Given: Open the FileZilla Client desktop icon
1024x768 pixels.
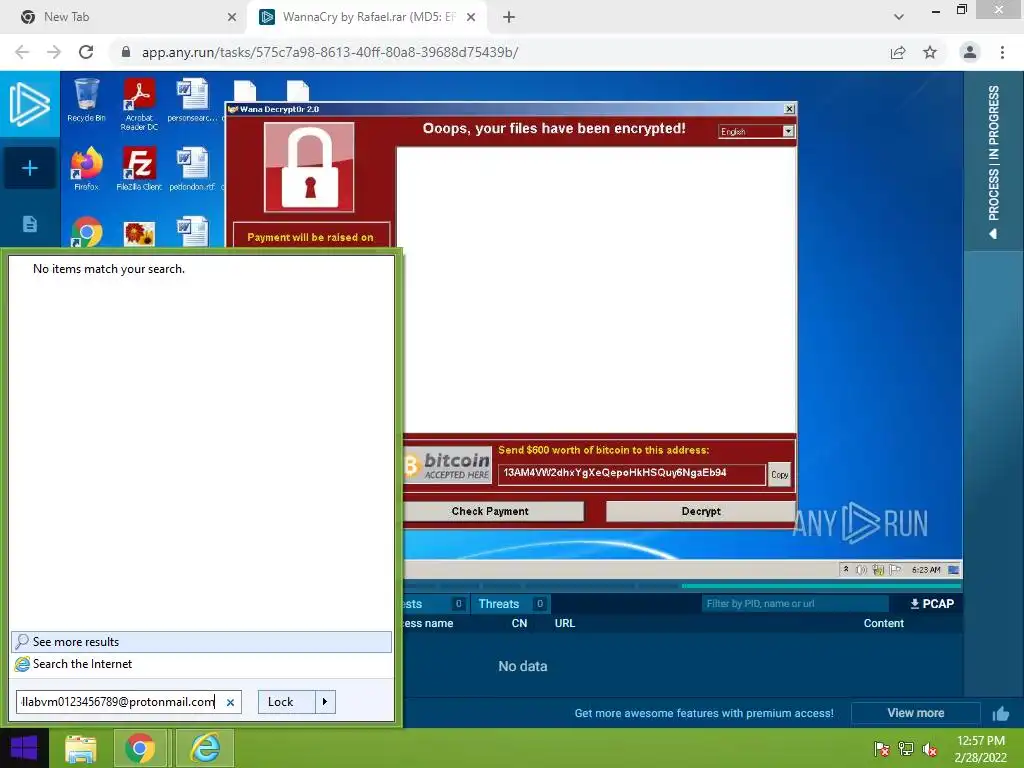Looking at the screenshot, I should [139, 168].
